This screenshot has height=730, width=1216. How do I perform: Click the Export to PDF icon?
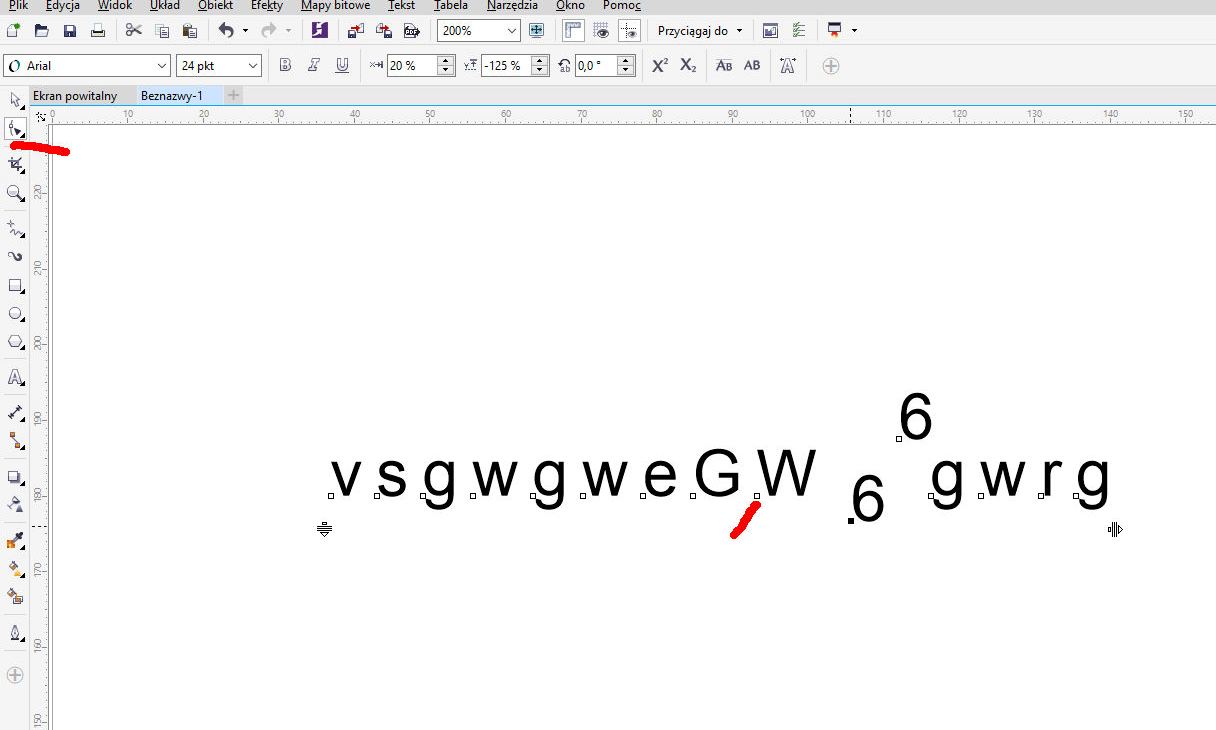410,31
